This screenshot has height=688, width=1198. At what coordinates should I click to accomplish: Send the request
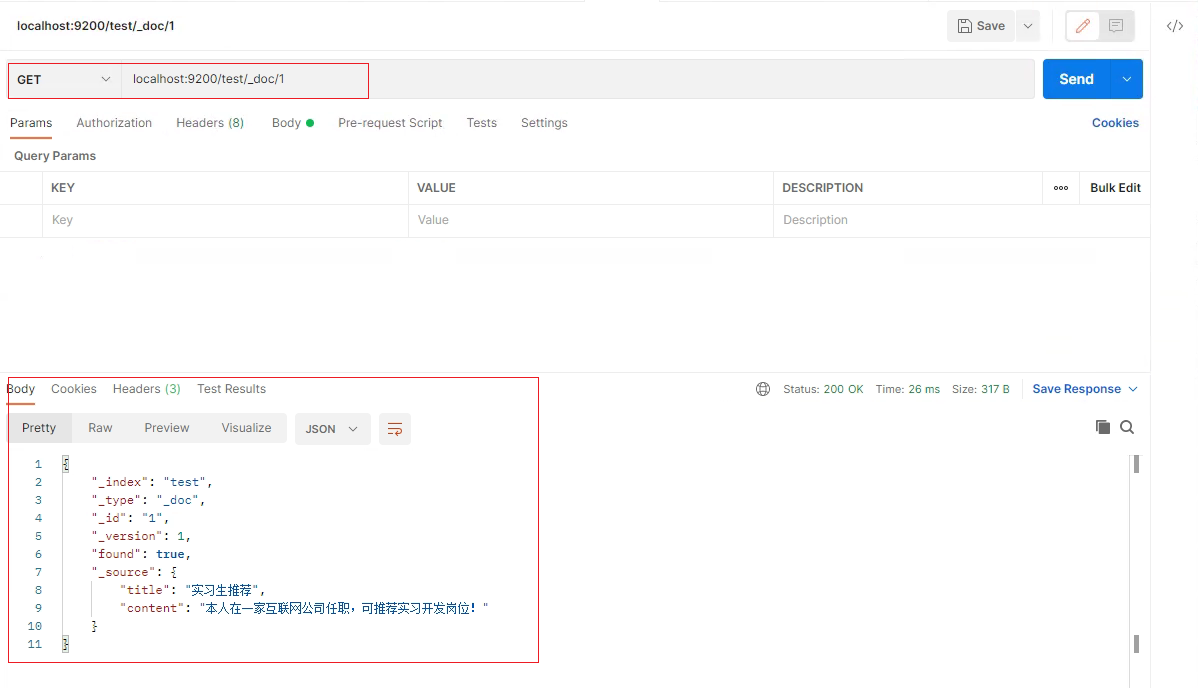click(x=1077, y=79)
